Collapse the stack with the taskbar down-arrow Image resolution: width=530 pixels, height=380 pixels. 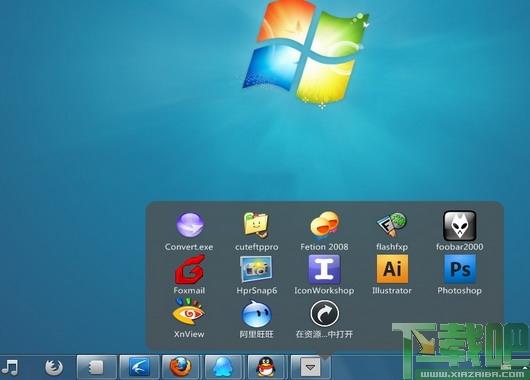click(x=311, y=367)
